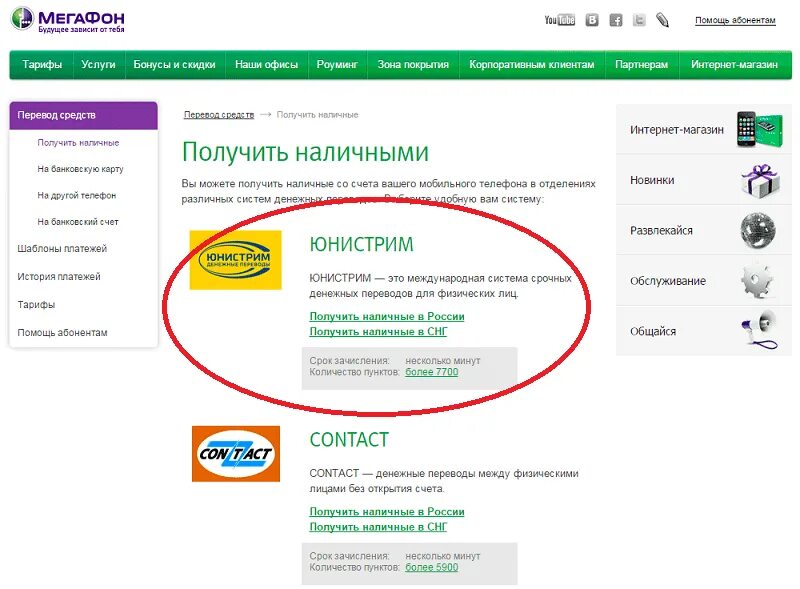Click the phone icon beside Интернет-магазин
This screenshot has height=589, width=800.
click(759, 130)
